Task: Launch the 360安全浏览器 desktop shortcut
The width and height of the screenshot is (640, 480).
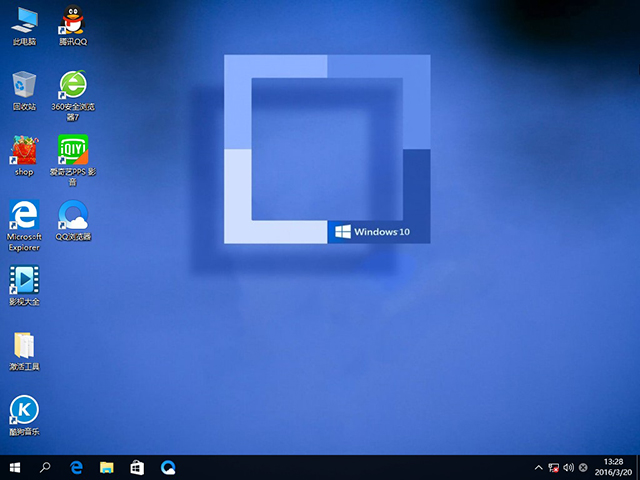Action: 72,84
